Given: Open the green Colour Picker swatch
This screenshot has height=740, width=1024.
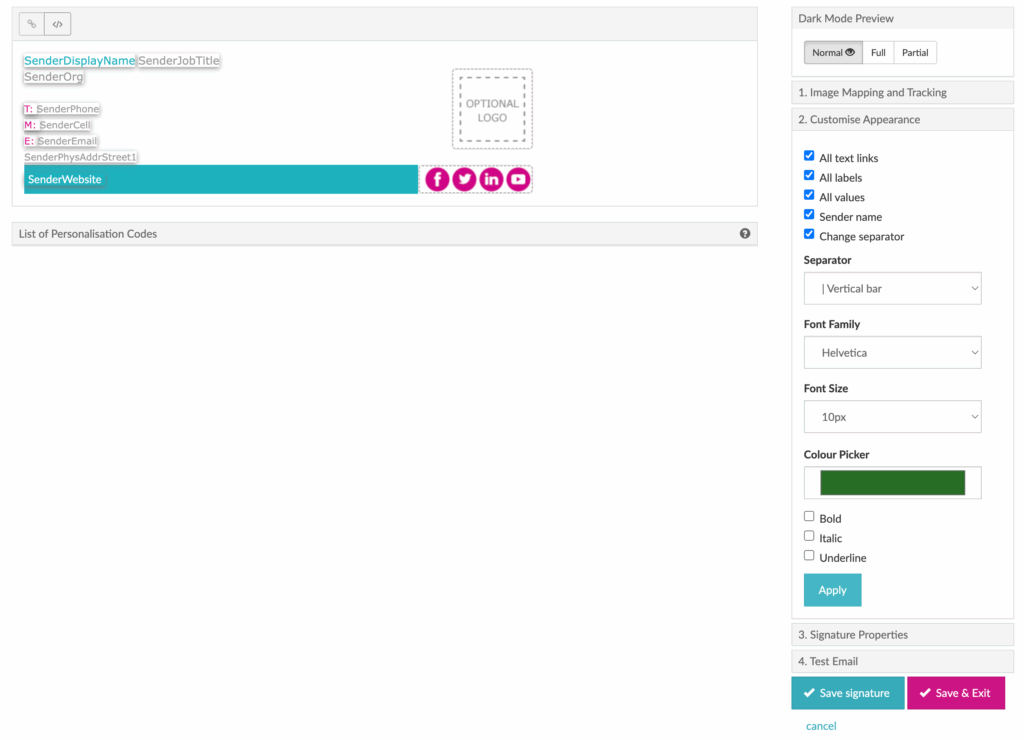Looking at the screenshot, I should 892,483.
